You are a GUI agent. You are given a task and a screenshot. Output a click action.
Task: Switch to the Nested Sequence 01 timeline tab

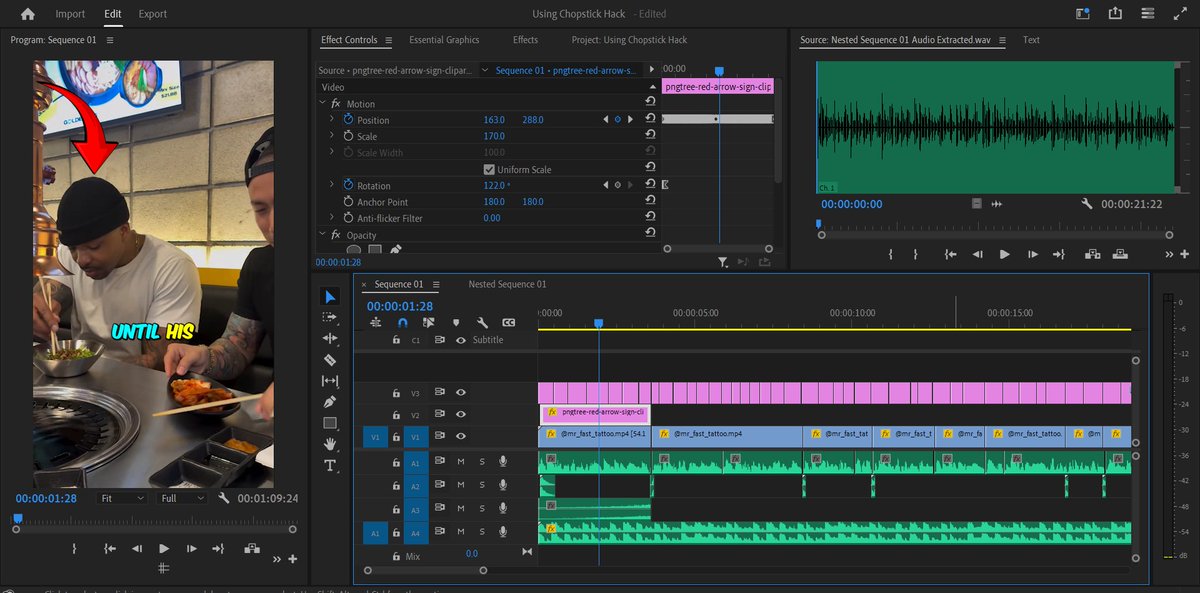point(507,284)
